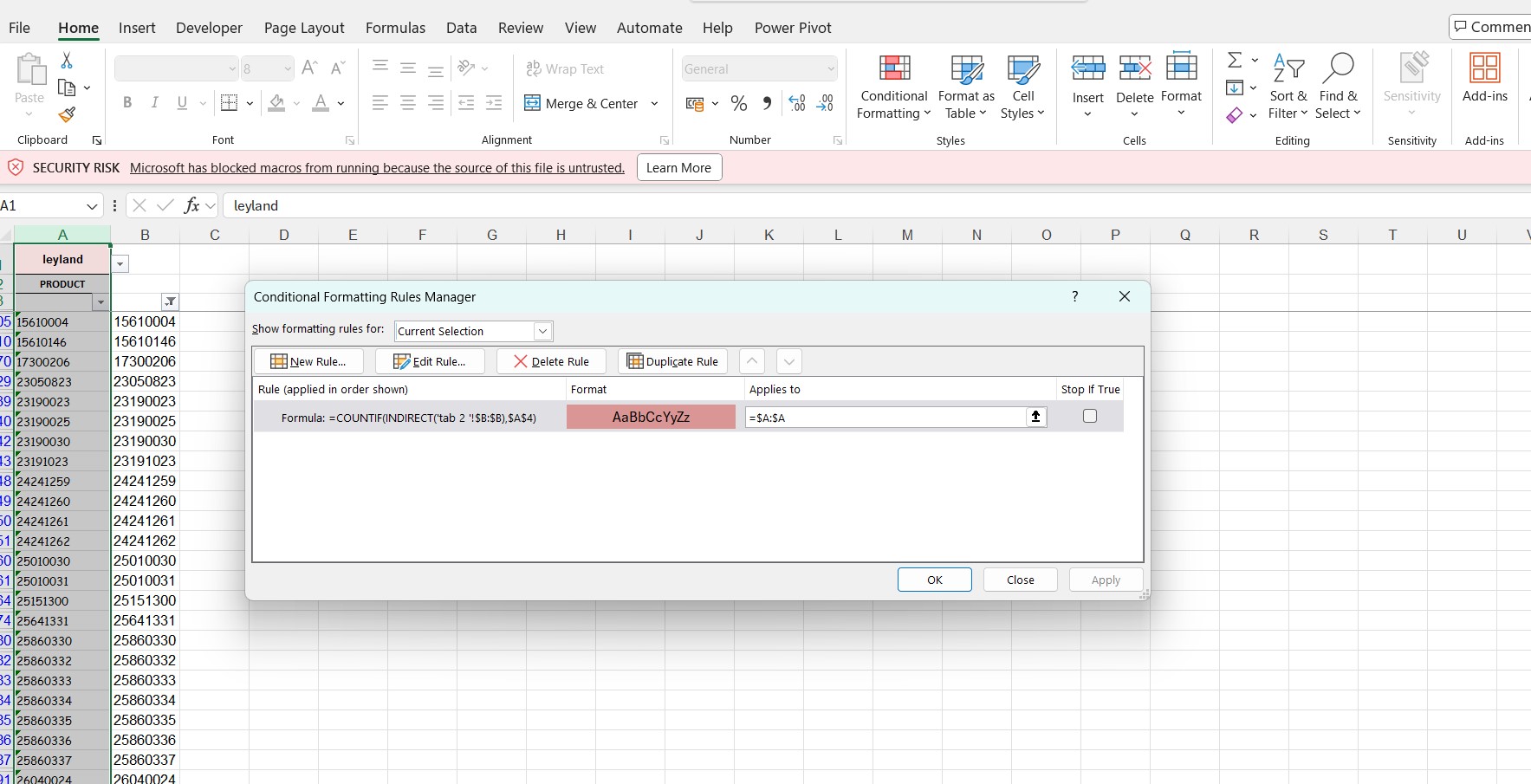Click the Duplicate Rule button
The width and height of the screenshot is (1531, 784).
(672, 361)
